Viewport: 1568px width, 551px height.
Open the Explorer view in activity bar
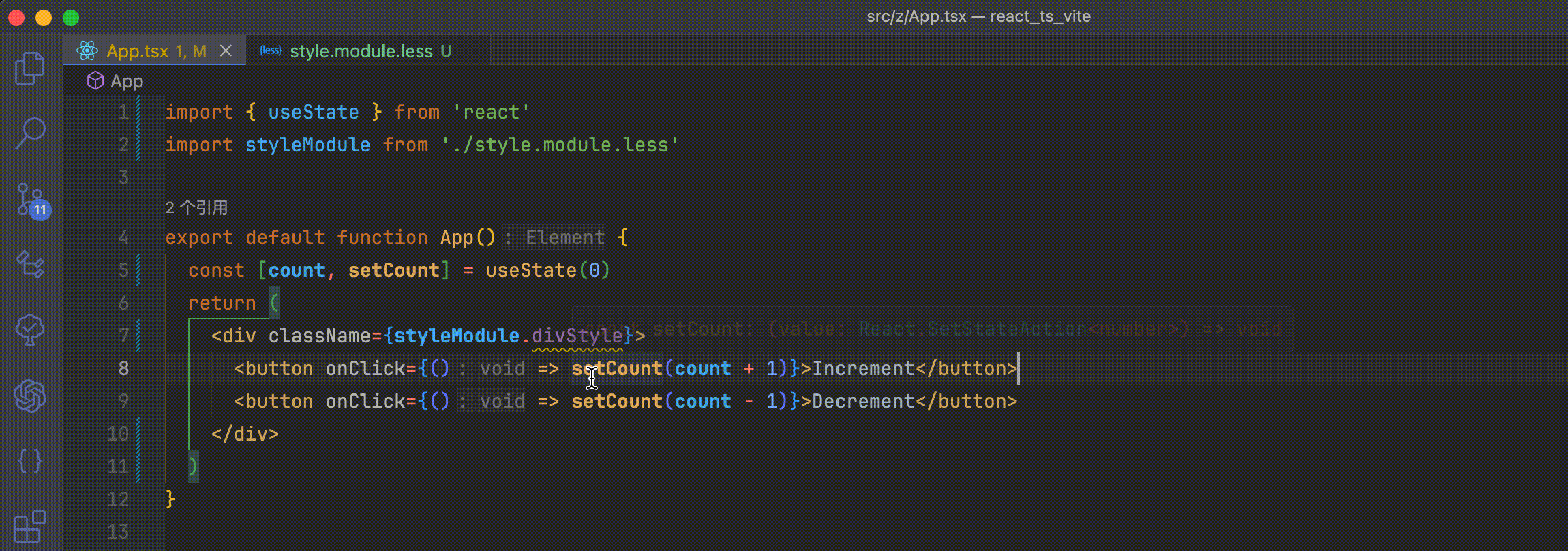click(29, 68)
